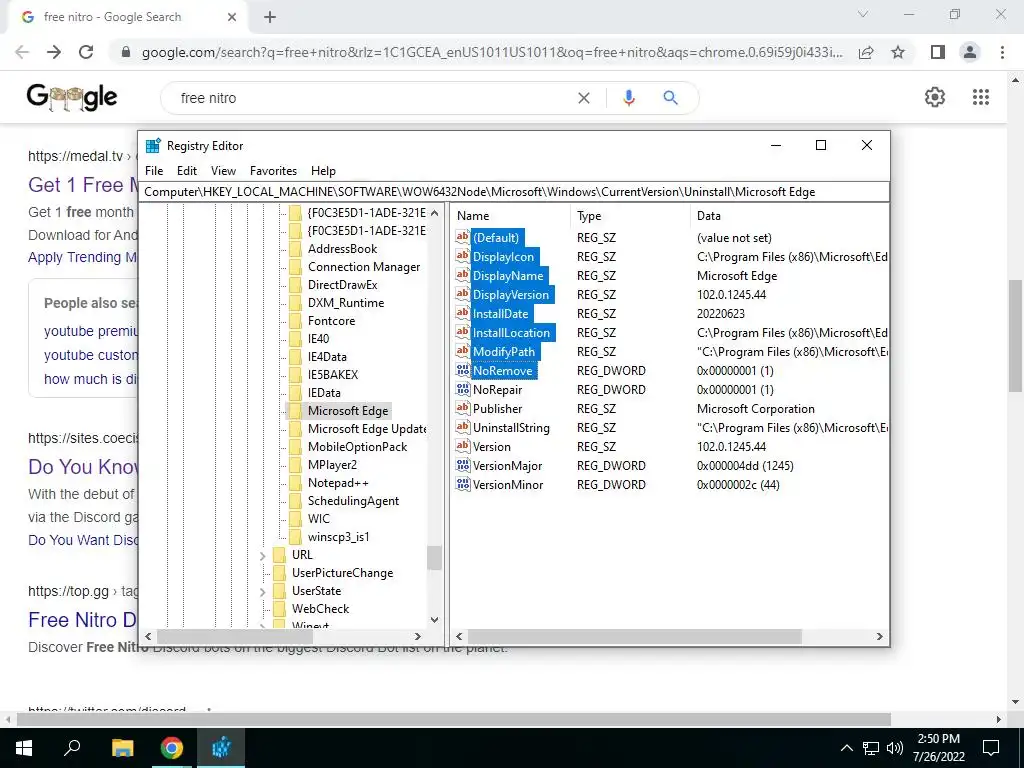Click the DisplayIcon string value icon
Viewport: 1024px width, 768px height.
(x=462, y=256)
